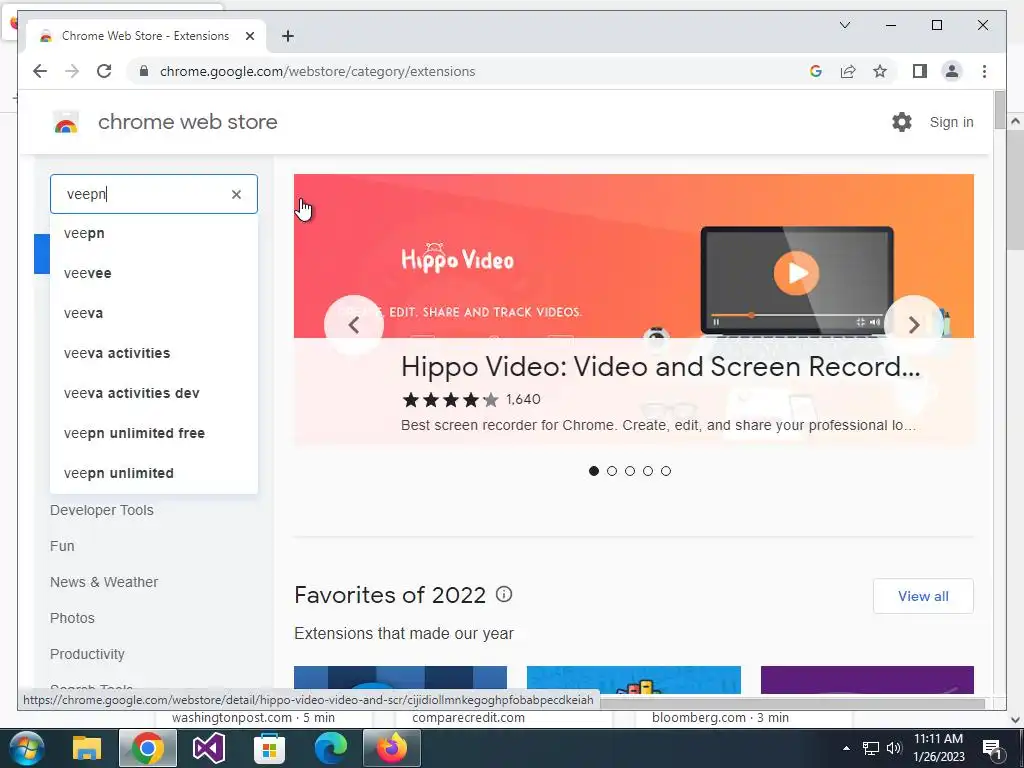Image resolution: width=1024 pixels, height=768 pixels.
Task: Open the Chrome three-dot menu
Action: pos(984,71)
